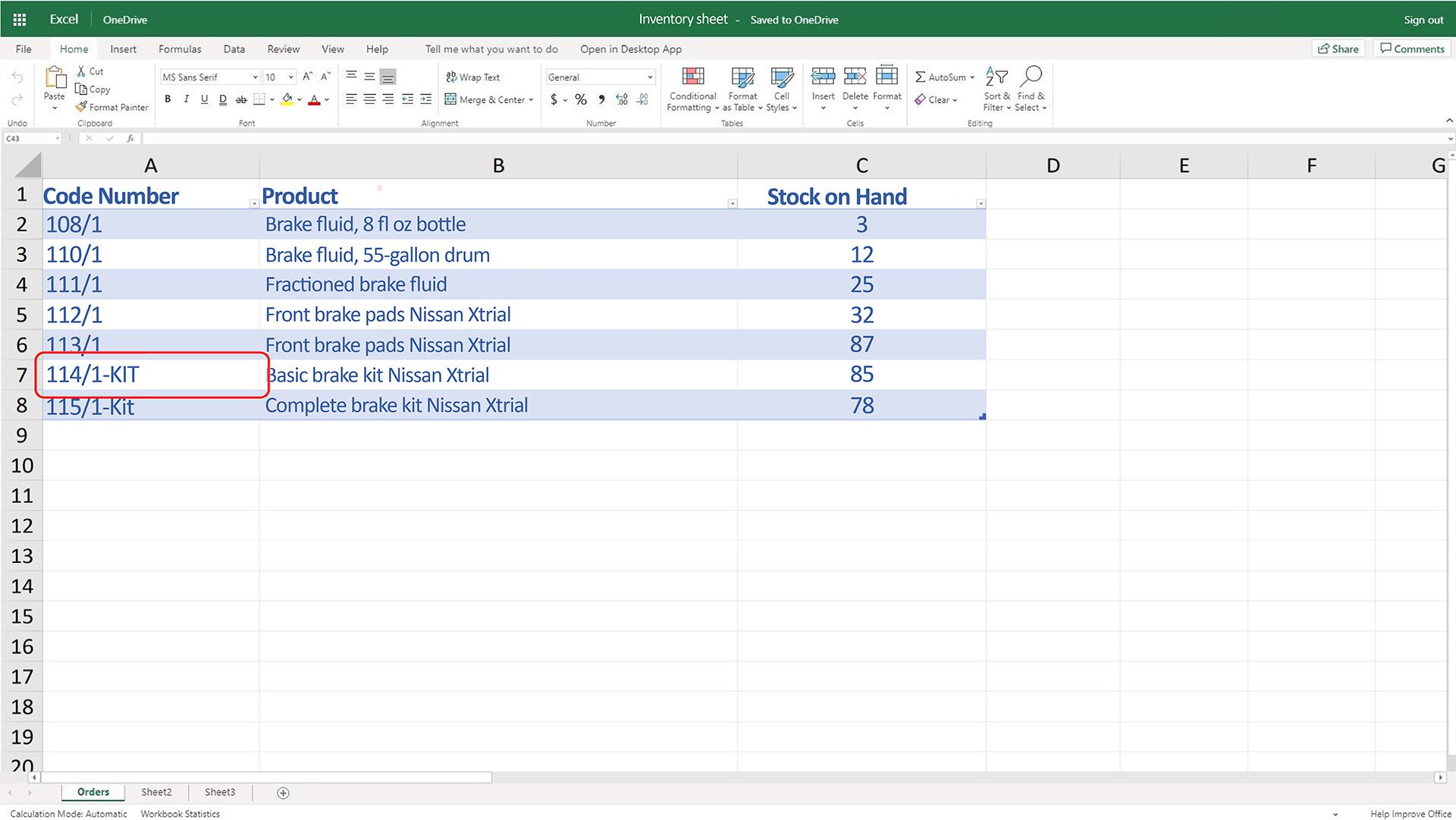Click the Cut scissors icon

pos(81,71)
